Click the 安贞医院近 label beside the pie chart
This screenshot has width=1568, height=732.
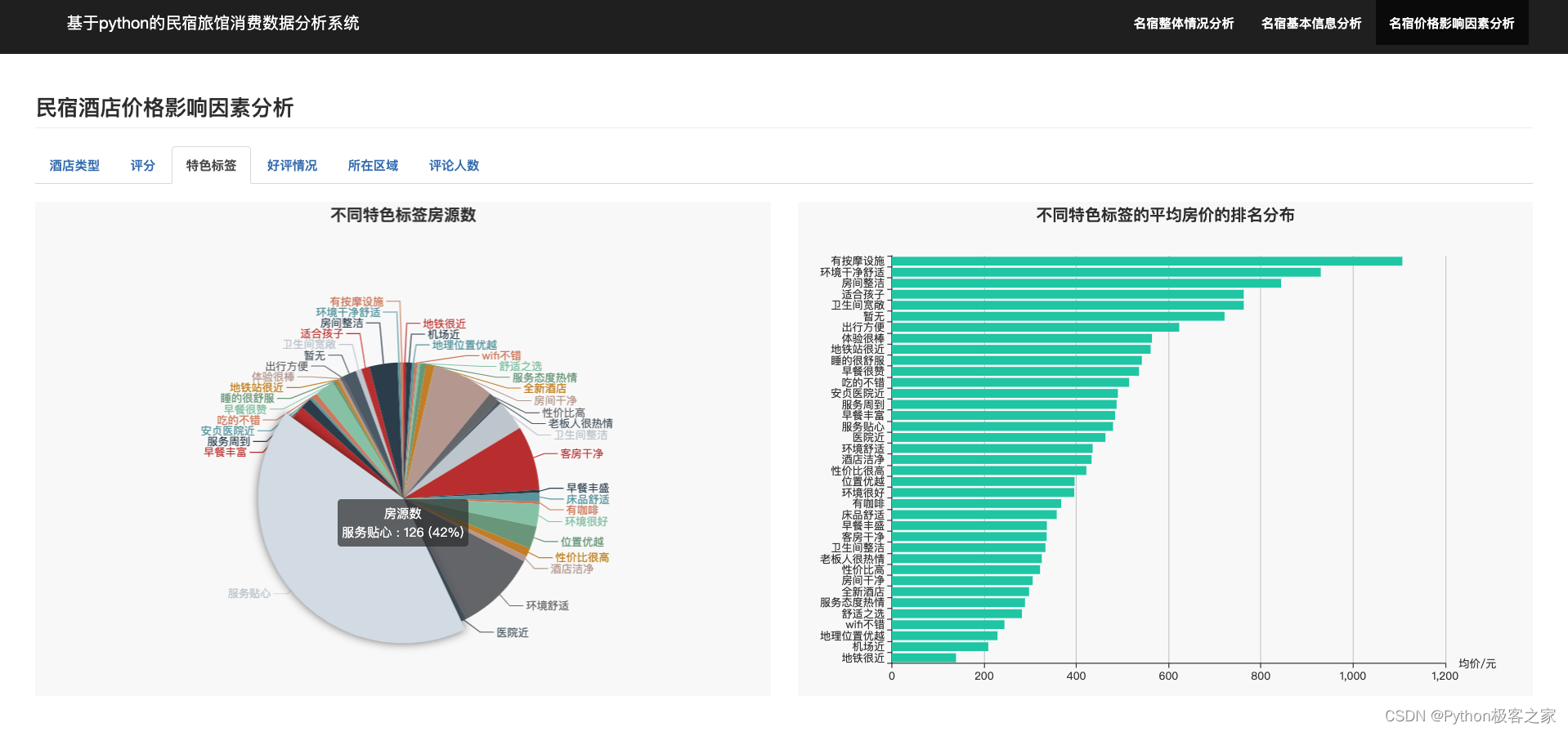(227, 431)
